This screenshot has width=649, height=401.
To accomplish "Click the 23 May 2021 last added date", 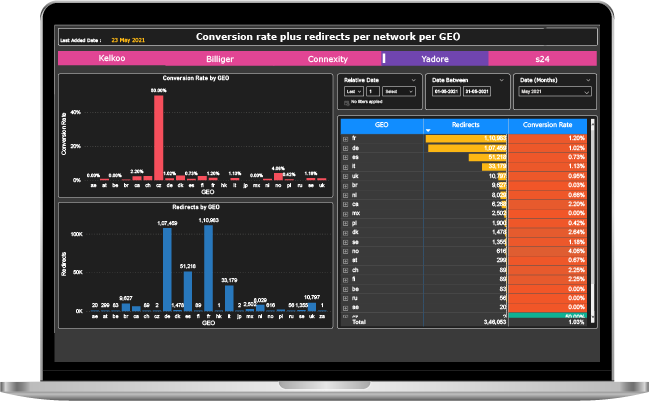I will point(128,40).
